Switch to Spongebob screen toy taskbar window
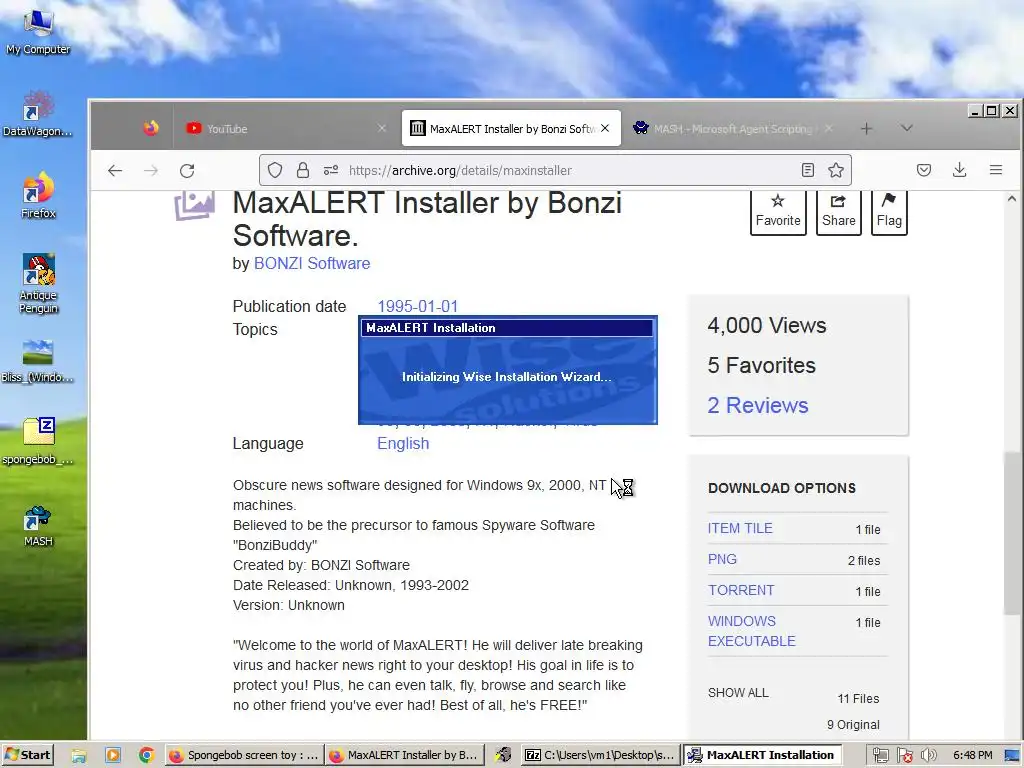Image resolution: width=1024 pixels, height=768 pixels. pos(243,756)
